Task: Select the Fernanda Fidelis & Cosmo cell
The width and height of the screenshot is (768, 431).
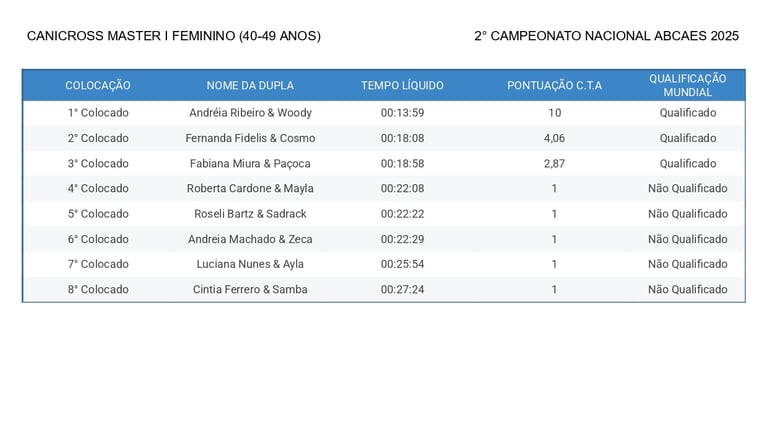Action: point(250,138)
